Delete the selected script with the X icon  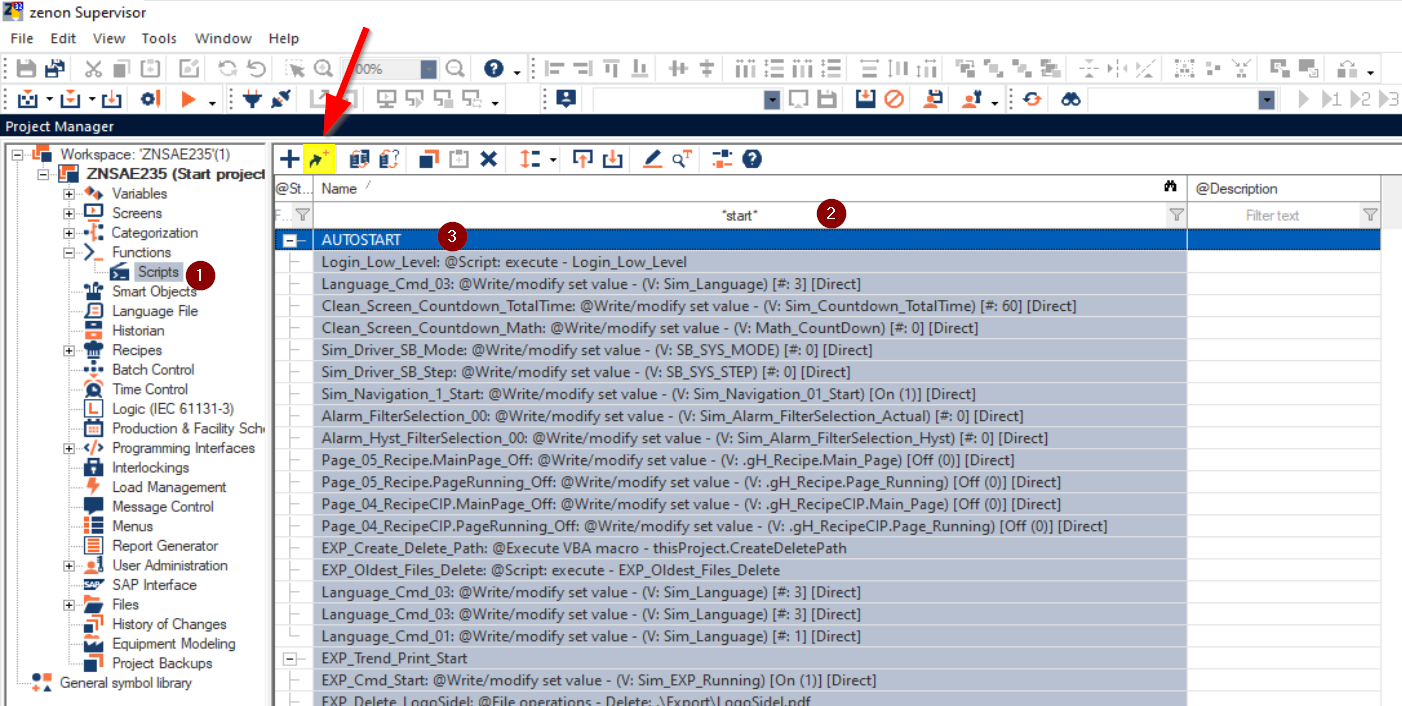click(488, 158)
